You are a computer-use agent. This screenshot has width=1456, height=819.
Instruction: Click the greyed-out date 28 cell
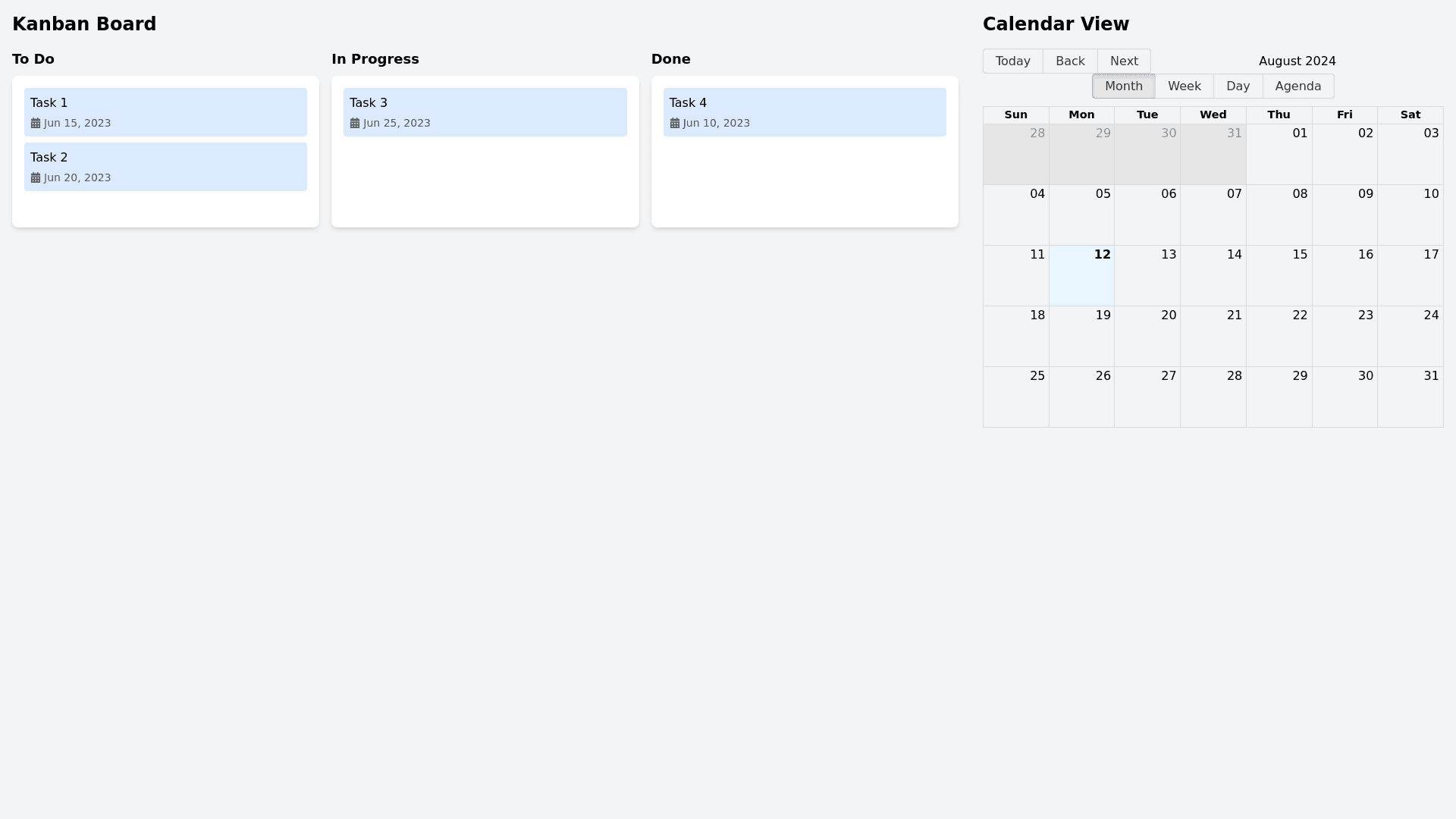pyautogui.click(x=1015, y=155)
